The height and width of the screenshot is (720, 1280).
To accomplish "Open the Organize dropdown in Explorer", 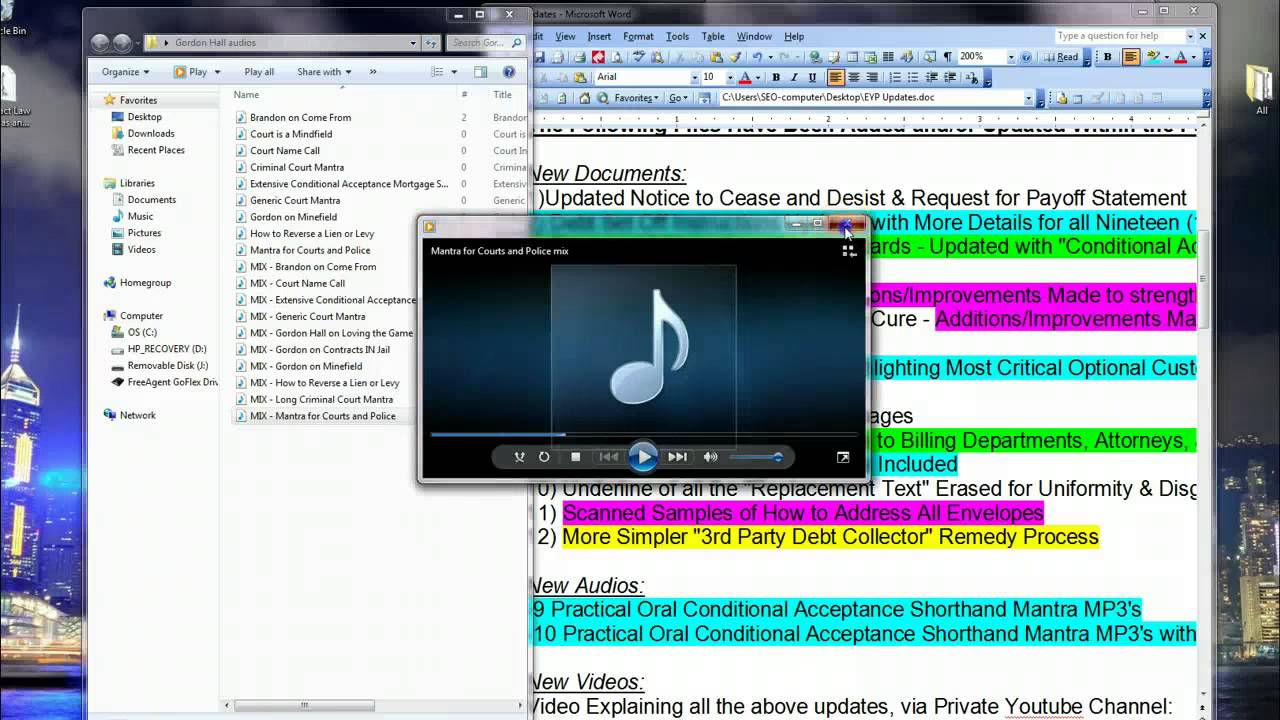I will coord(125,72).
